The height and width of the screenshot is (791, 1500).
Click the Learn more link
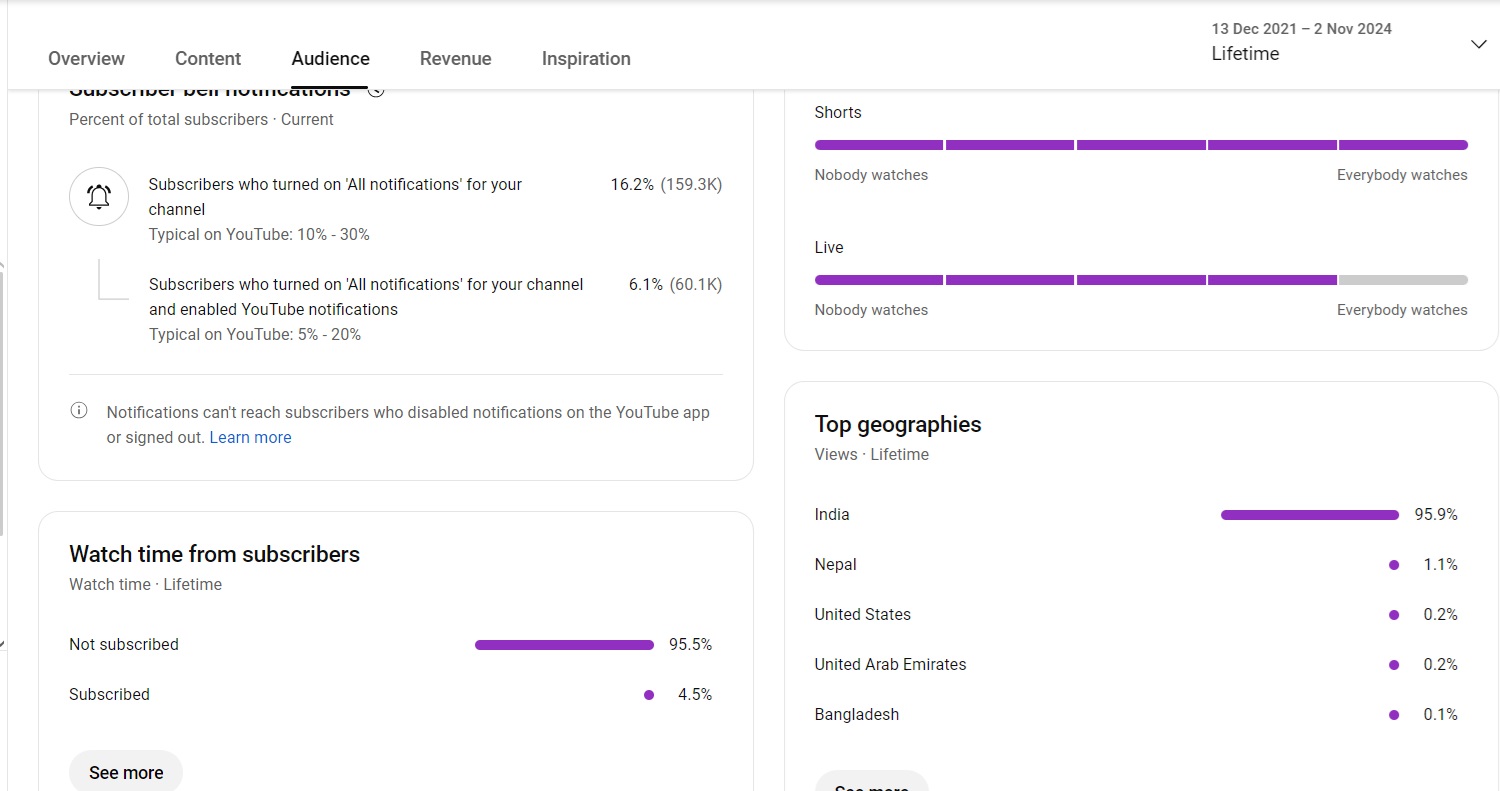click(x=250, y=437)
